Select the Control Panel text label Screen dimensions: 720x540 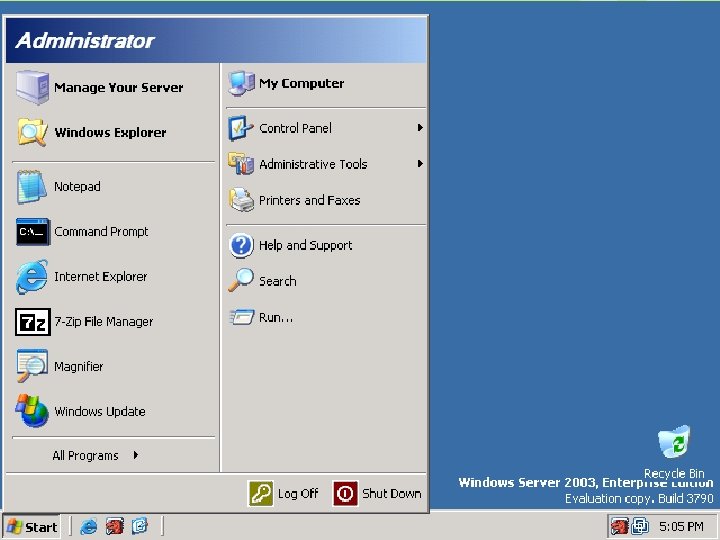(295, 128)
